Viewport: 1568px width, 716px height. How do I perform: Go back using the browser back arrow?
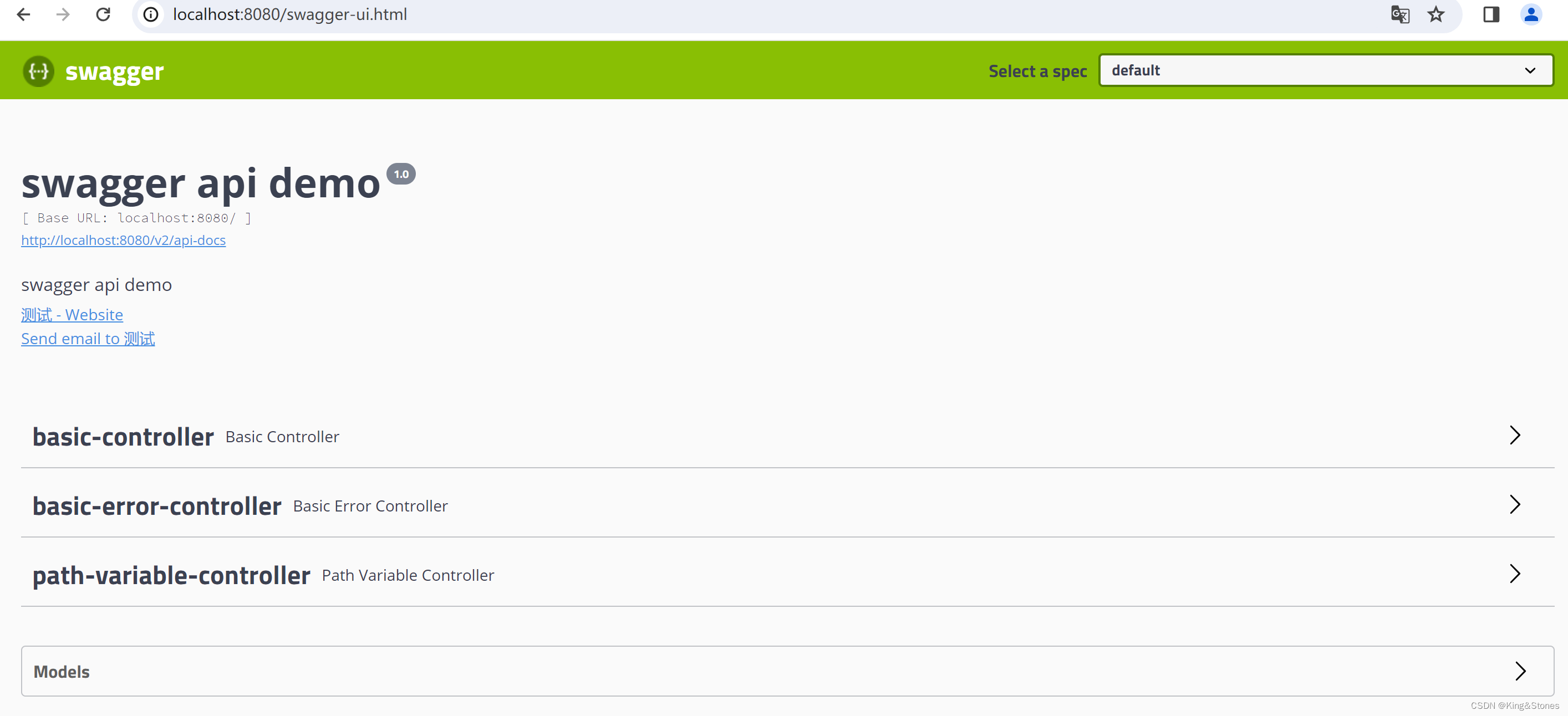24,14
